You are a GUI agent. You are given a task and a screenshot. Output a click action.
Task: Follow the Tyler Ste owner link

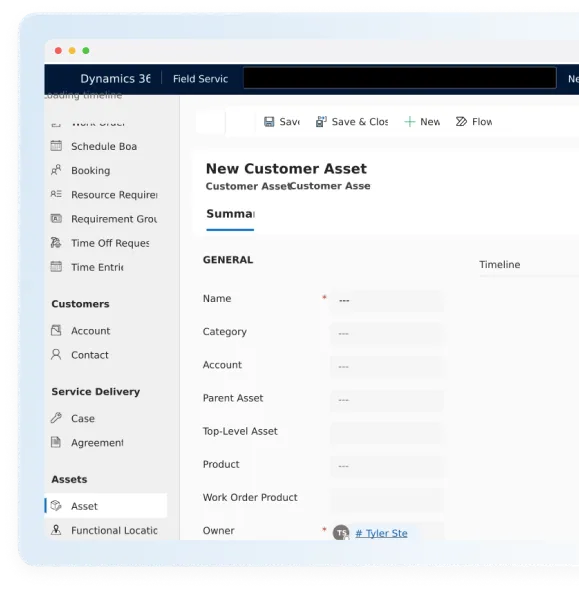click(x=381, y=533)
